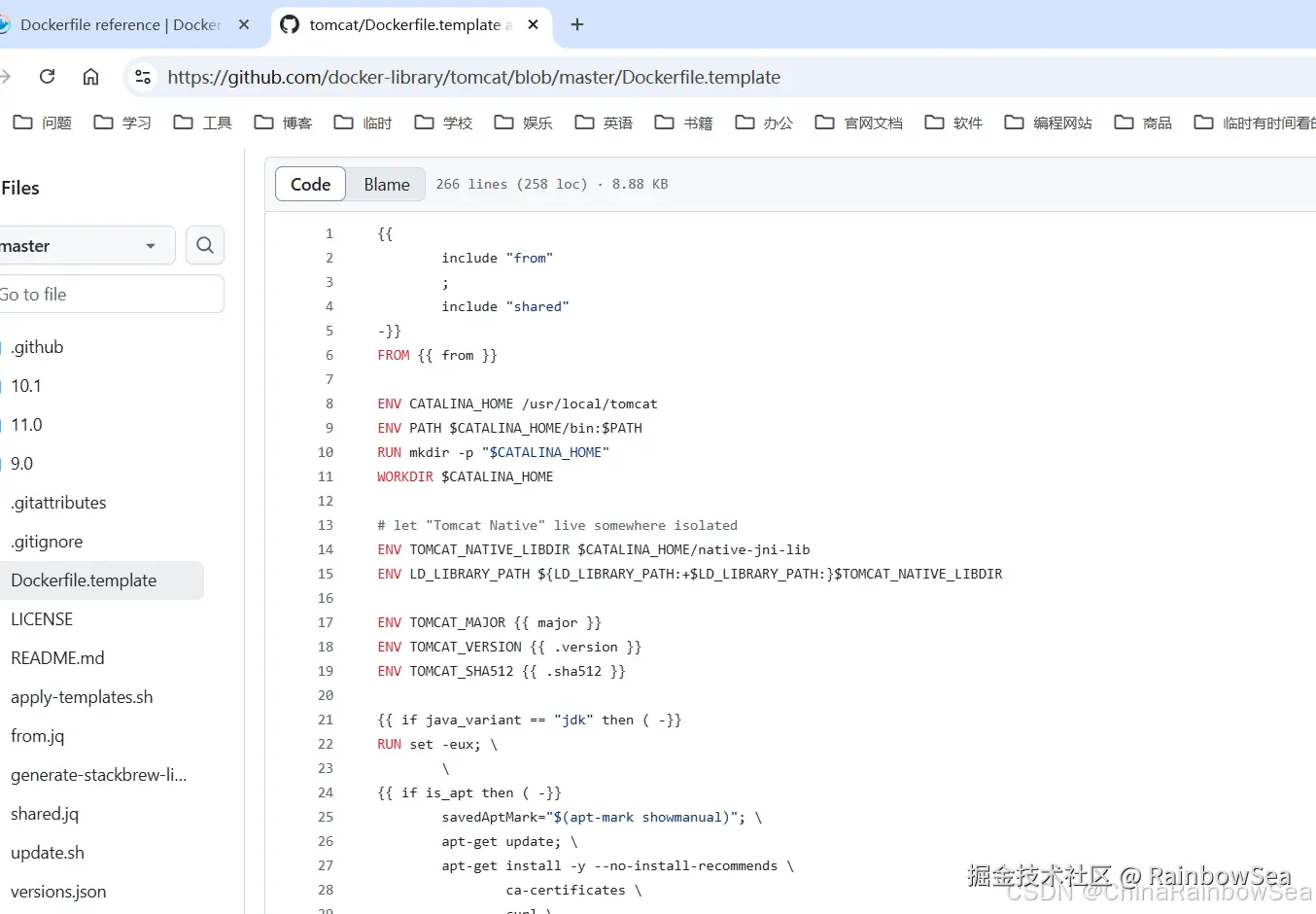
Task: Open the from.jq file
Action: coord(37,736)
